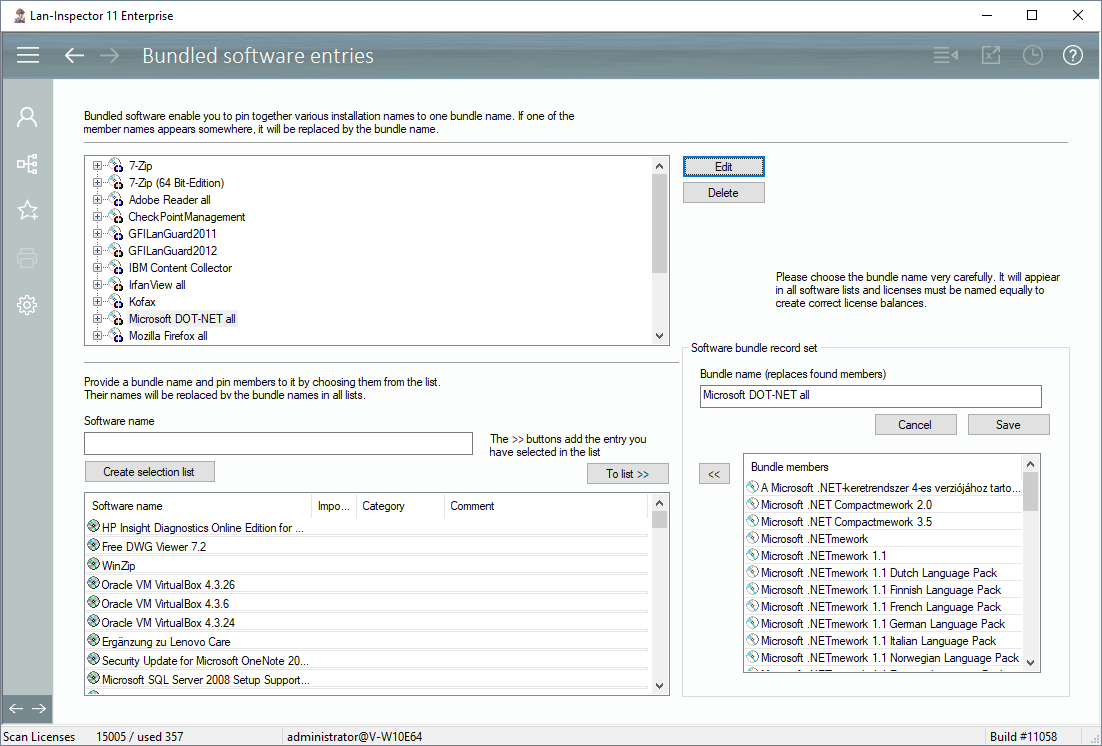The width and height of the screenshot is (1102, 746).
Task: Click inside the Software name field
Action: [278, 443]
